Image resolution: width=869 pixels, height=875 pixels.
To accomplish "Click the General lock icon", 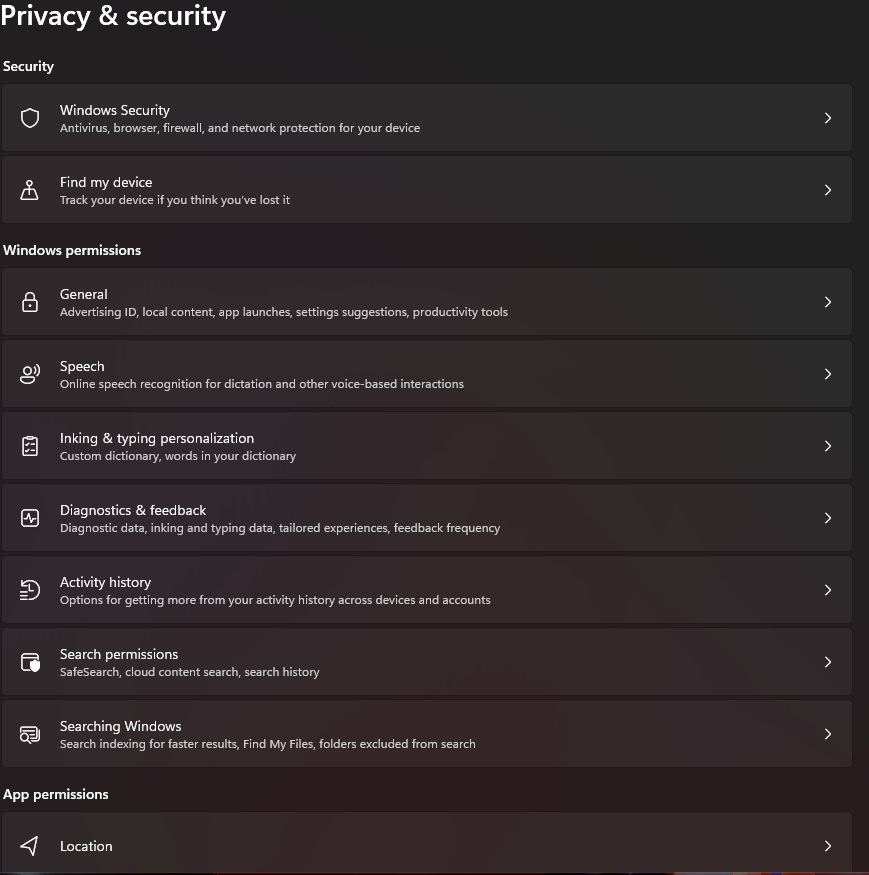I will tap(30, 302).
